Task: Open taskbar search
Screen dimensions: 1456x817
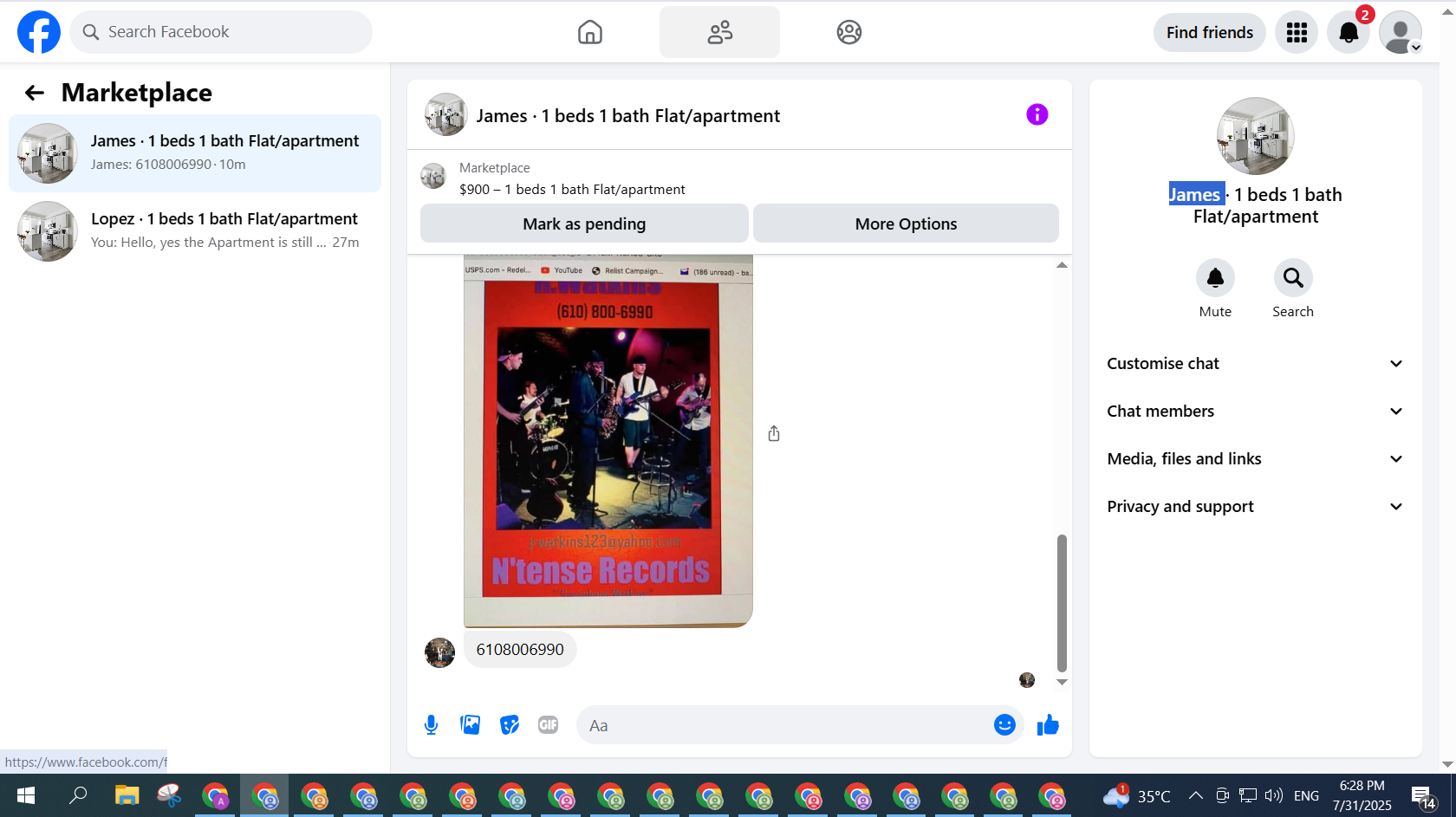Action: pos(78,795)
